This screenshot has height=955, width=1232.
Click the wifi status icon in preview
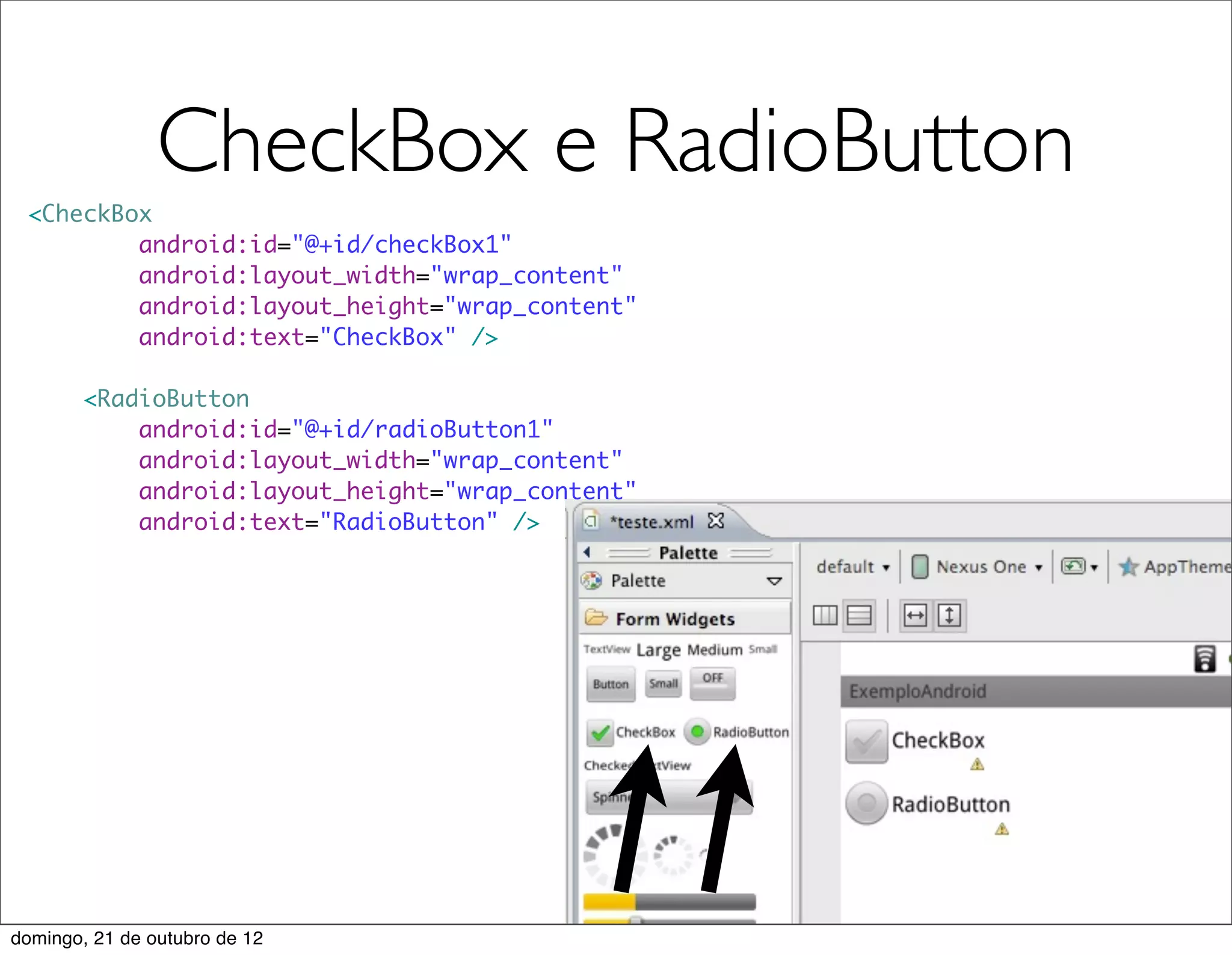coord(1205,659)
